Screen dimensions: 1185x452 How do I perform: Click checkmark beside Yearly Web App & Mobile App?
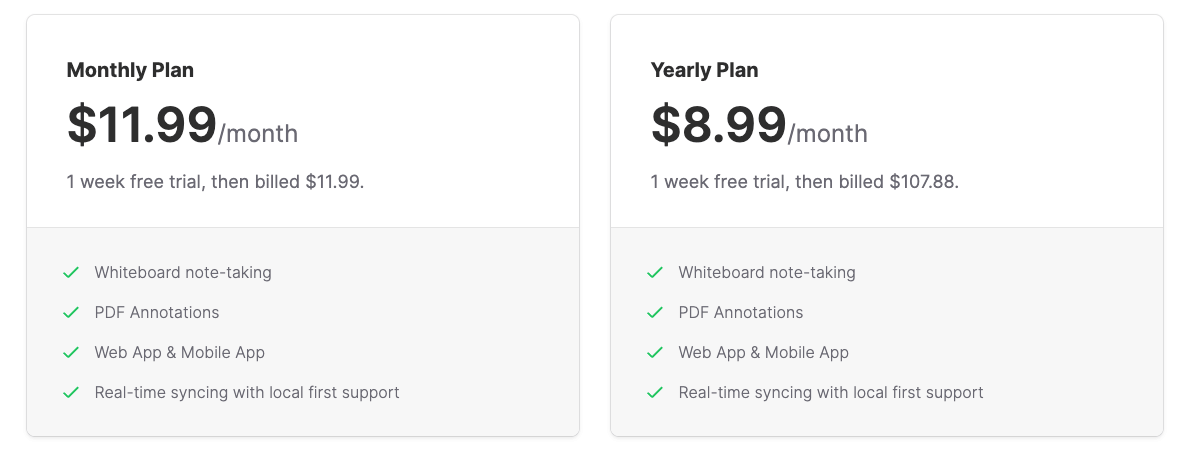click(655, 352)
